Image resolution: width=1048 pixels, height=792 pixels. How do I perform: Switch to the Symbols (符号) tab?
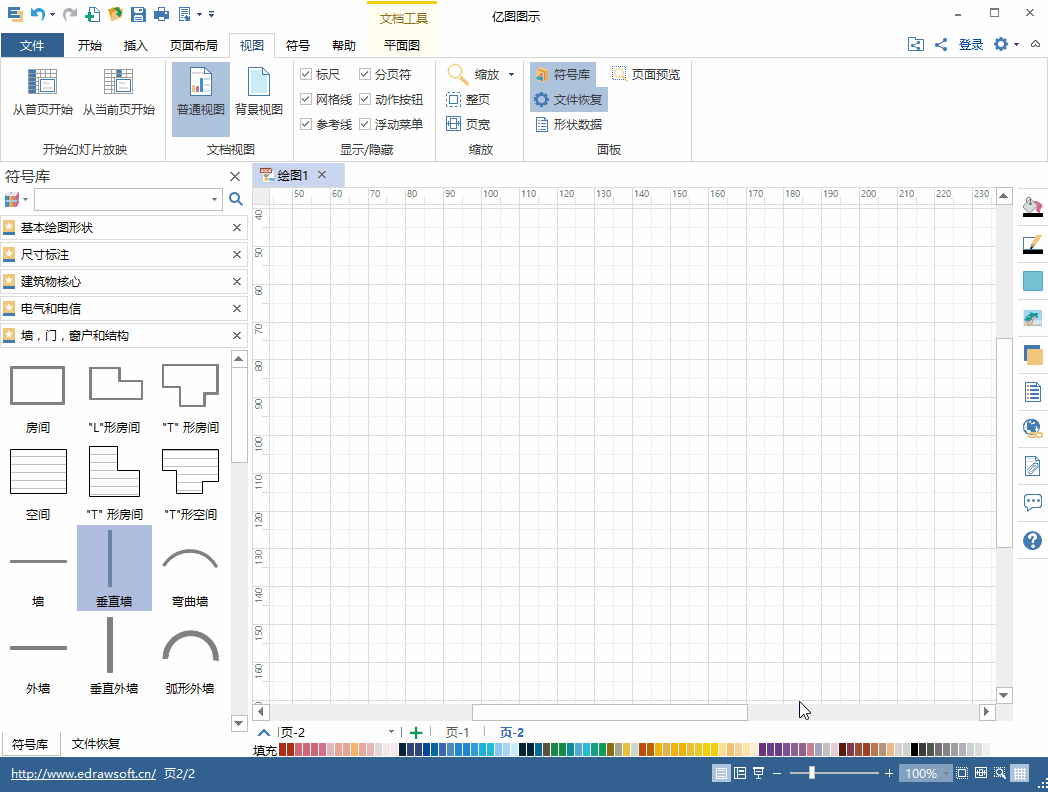pyautogui.click(x=297, y=45)
